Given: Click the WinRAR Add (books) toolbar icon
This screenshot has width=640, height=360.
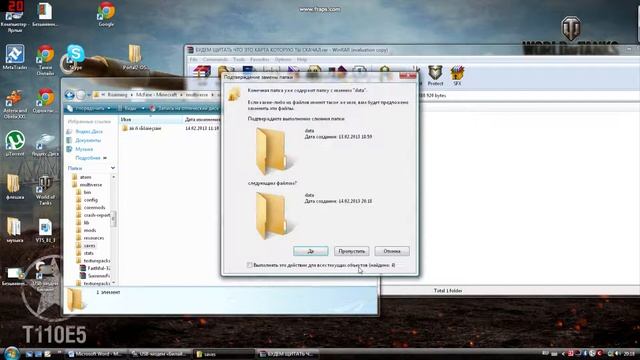Looking at the screenshot, I should pyautogui.click(x=202, y=73).
